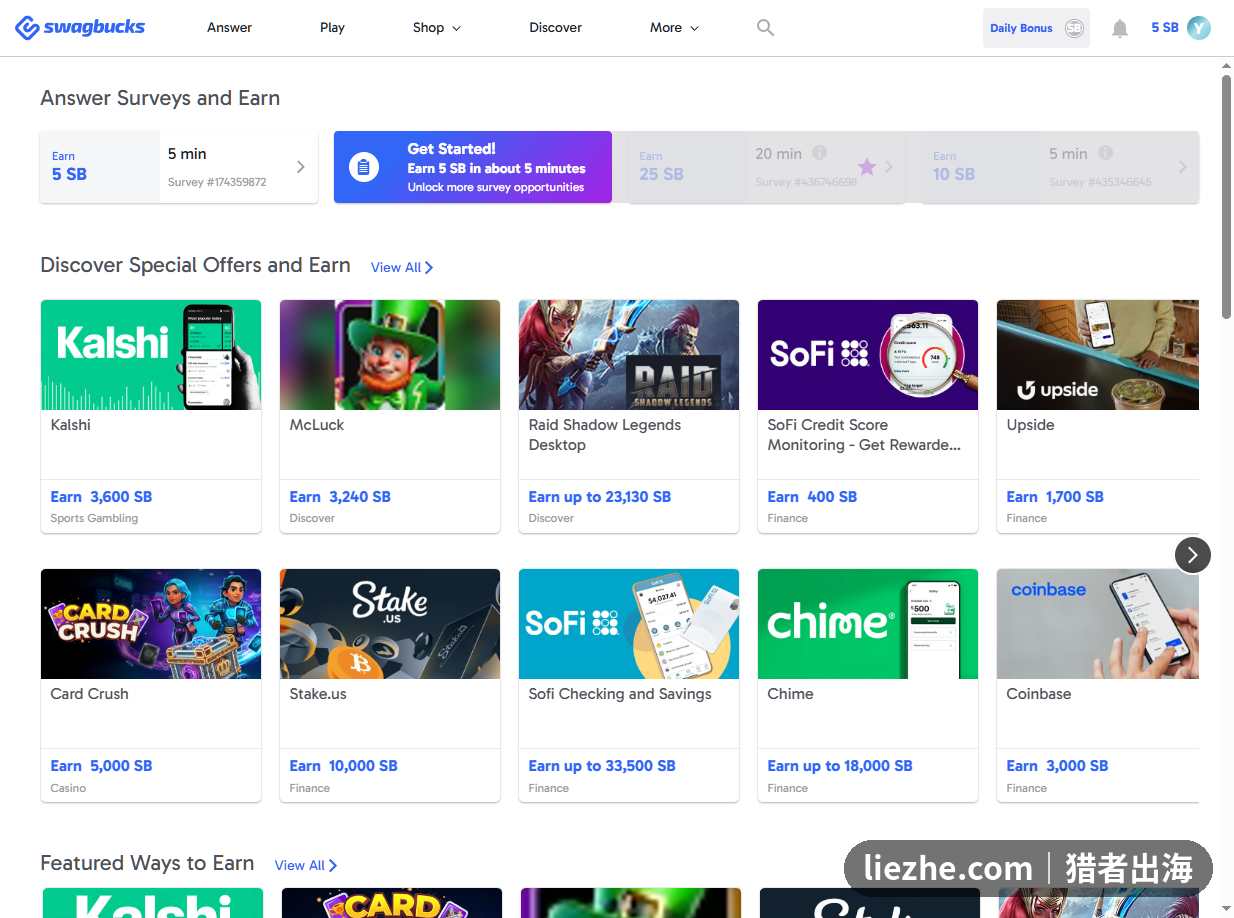Open the user avatar Y icon

point(1199,28)
